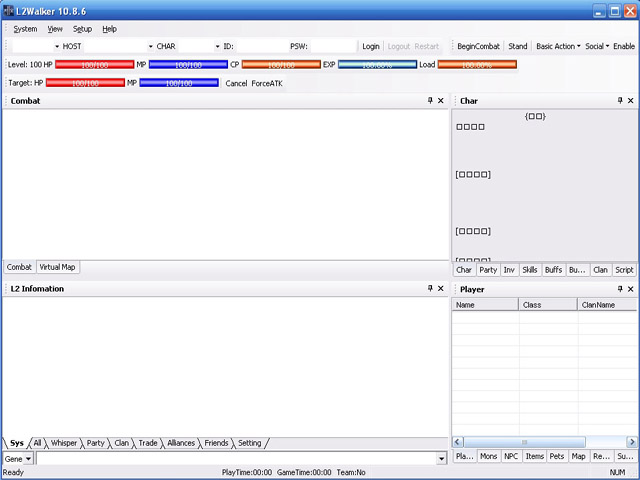Click the Enable toolbar button
The width and height of the screenshot is (640, 480).
point(624,47)
